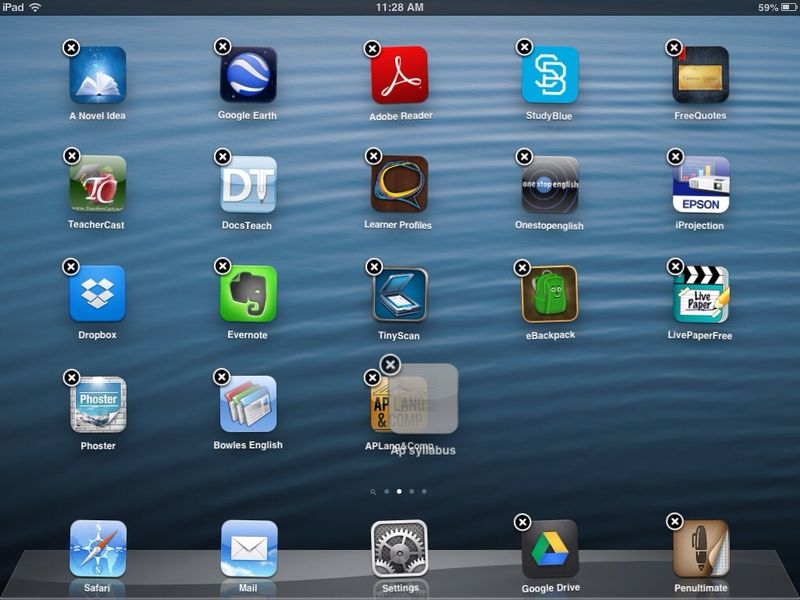
Task: Open Settings from the dock
Action: (x=400, y=548)
